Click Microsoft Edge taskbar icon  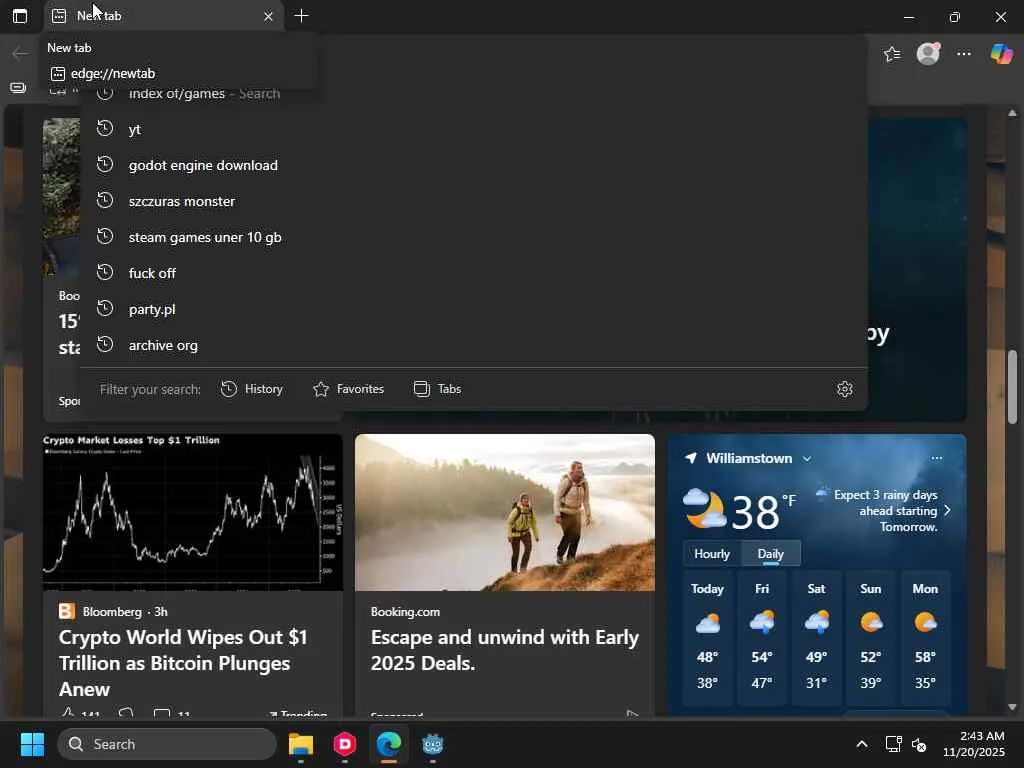tap(389, 744)
